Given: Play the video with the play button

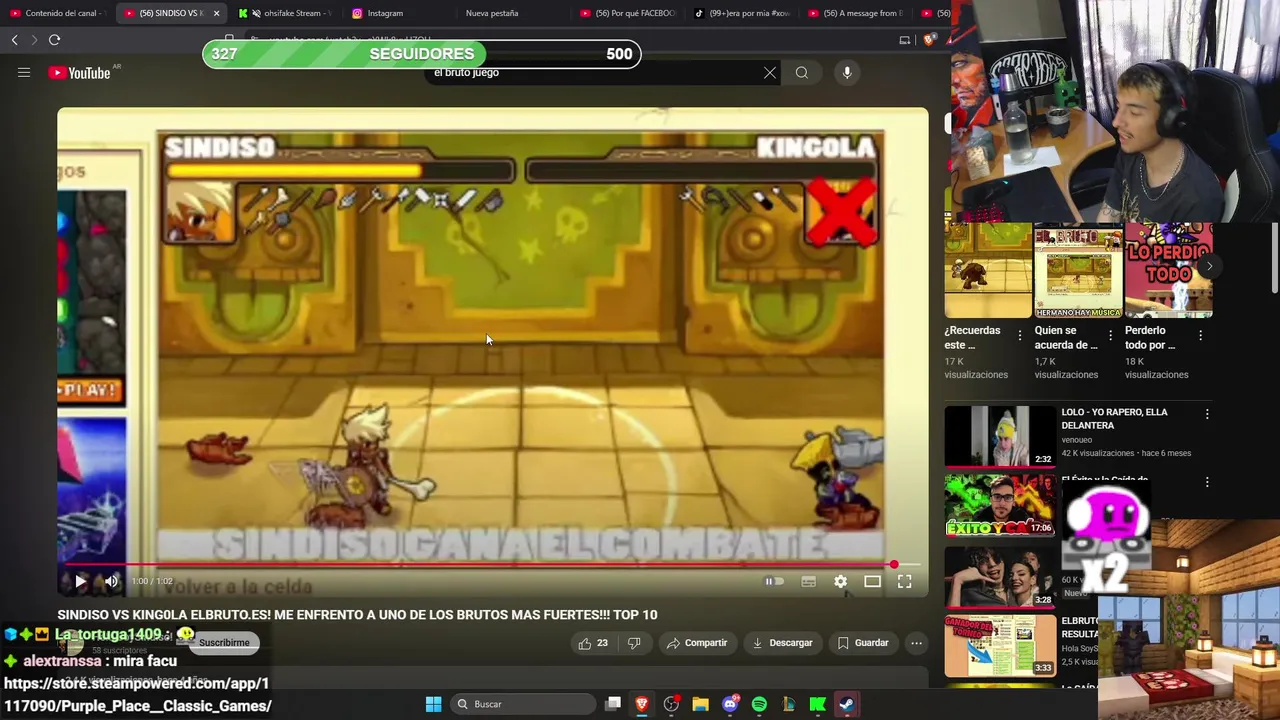Looking at the screenshot, I should click(x=80, y=581).
